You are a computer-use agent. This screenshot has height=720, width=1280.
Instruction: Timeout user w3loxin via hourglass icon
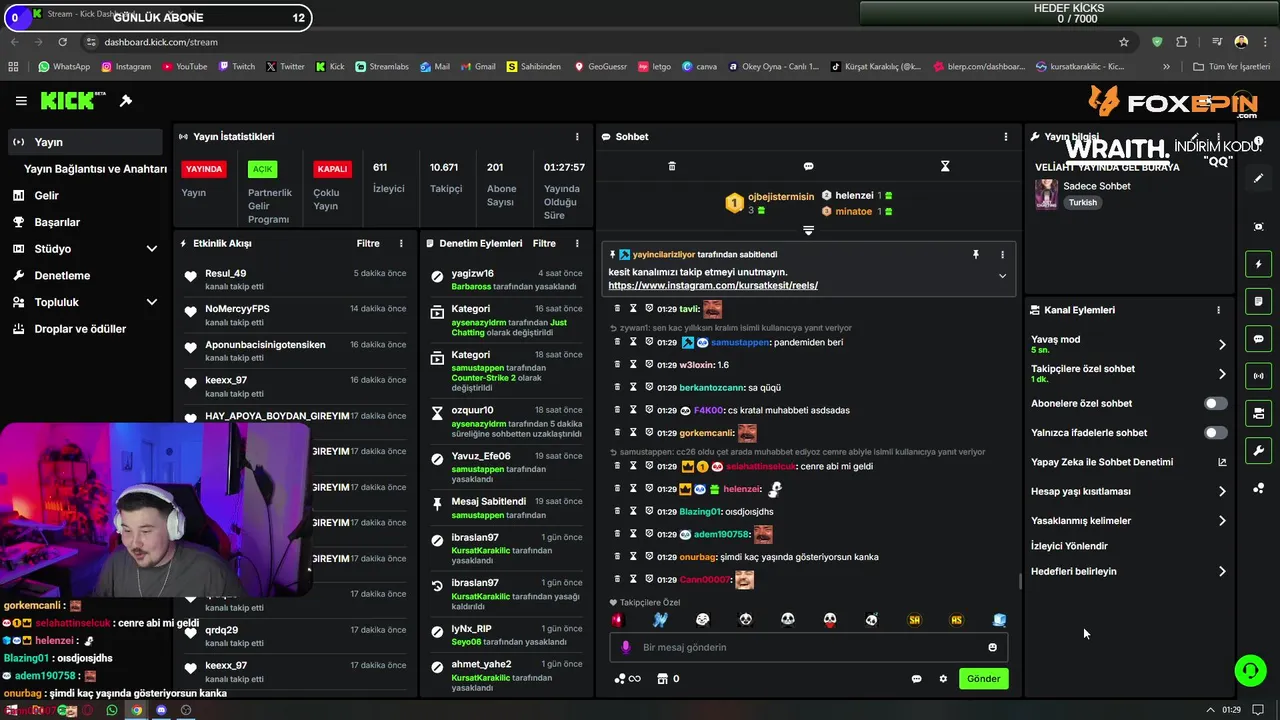click(x=632, y=365)
